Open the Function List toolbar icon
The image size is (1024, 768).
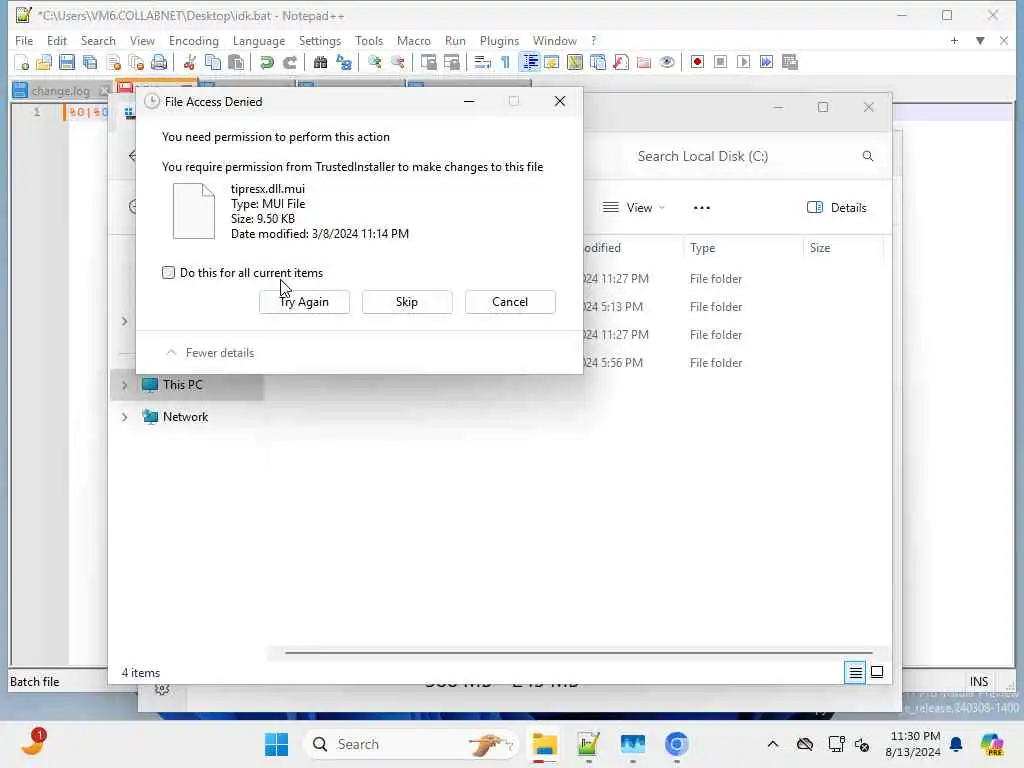click(621, 63)
